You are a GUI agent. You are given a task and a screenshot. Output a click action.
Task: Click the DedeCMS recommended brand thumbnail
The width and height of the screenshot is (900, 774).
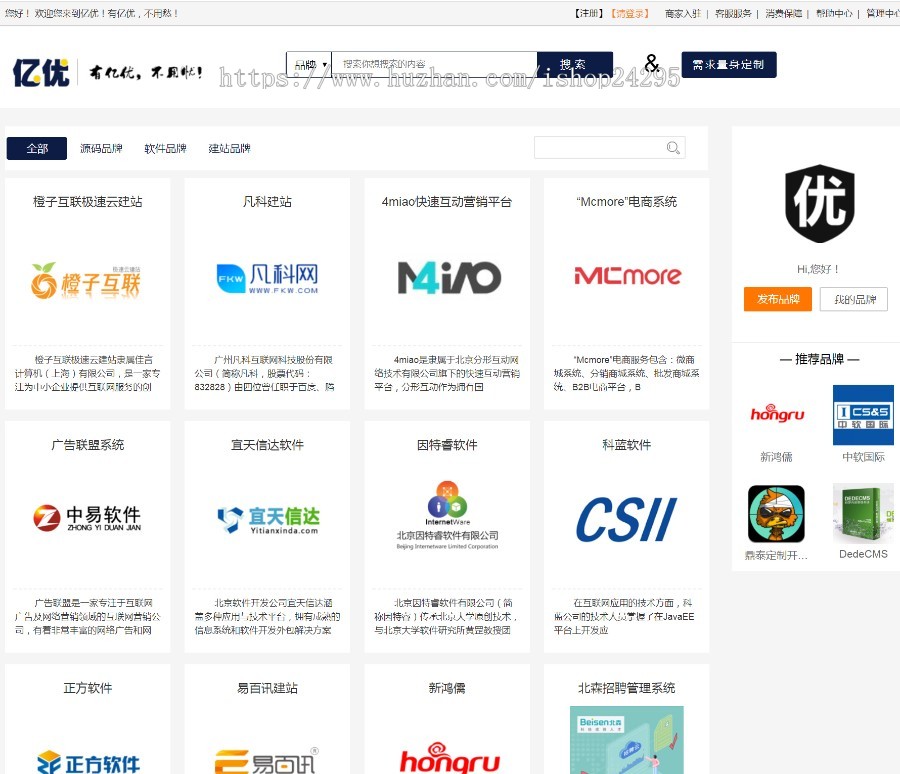[863, 513]
